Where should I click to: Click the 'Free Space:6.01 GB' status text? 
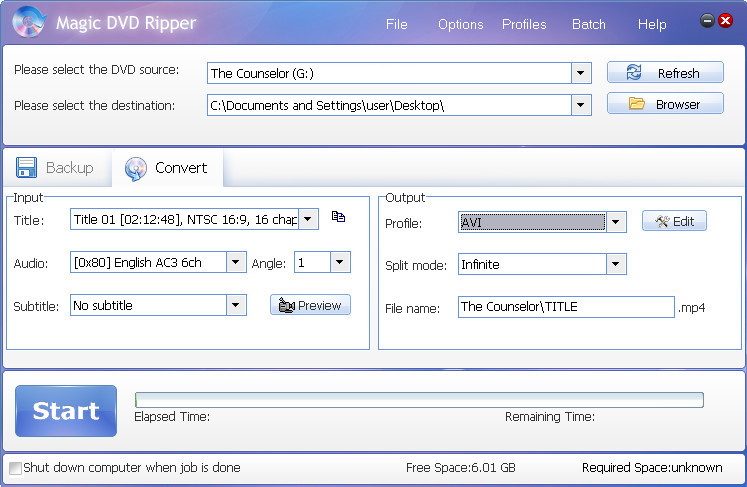coord(461,467)
